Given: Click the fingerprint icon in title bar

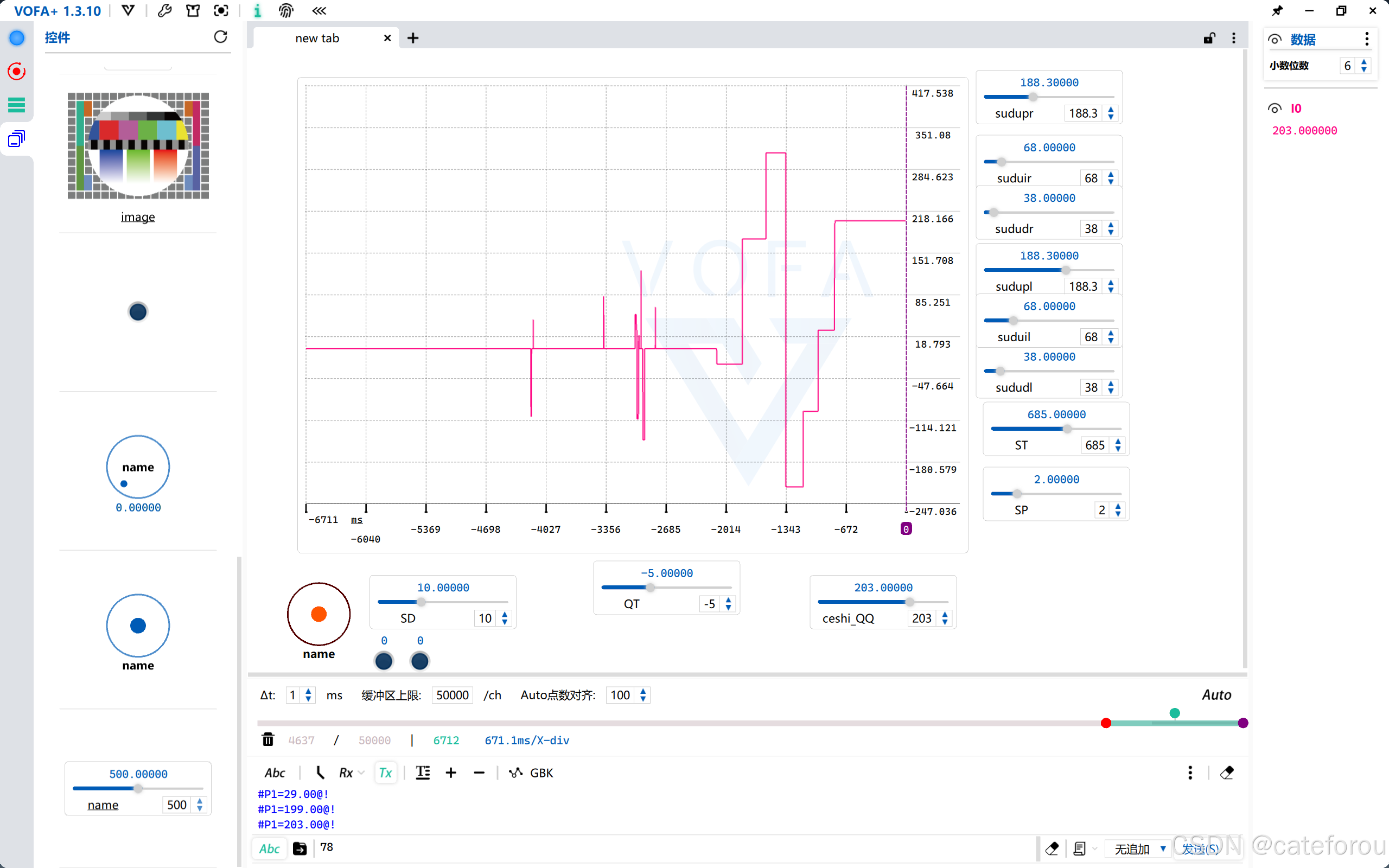Looking at the screenshot, I should [x=286, y=10].
